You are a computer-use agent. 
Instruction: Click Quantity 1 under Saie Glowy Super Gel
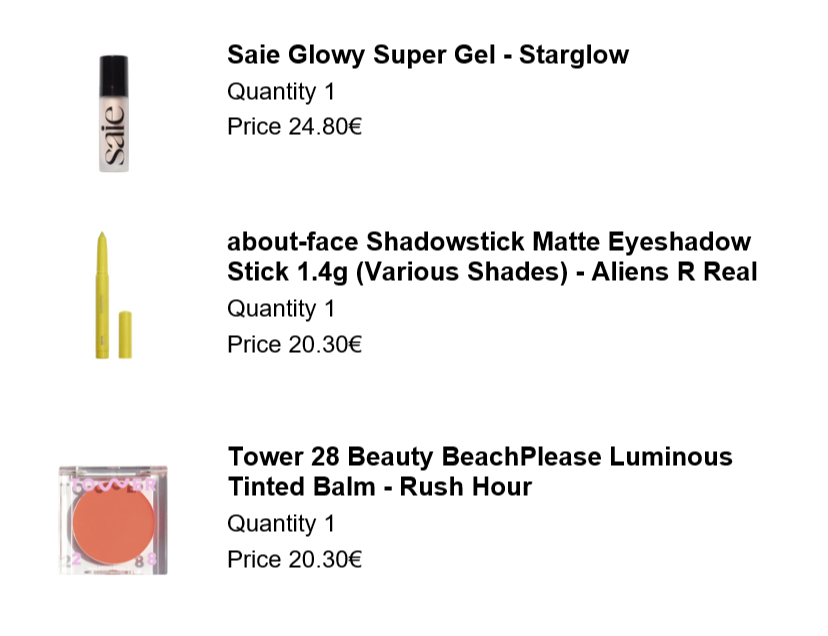[x=281, y=92]
